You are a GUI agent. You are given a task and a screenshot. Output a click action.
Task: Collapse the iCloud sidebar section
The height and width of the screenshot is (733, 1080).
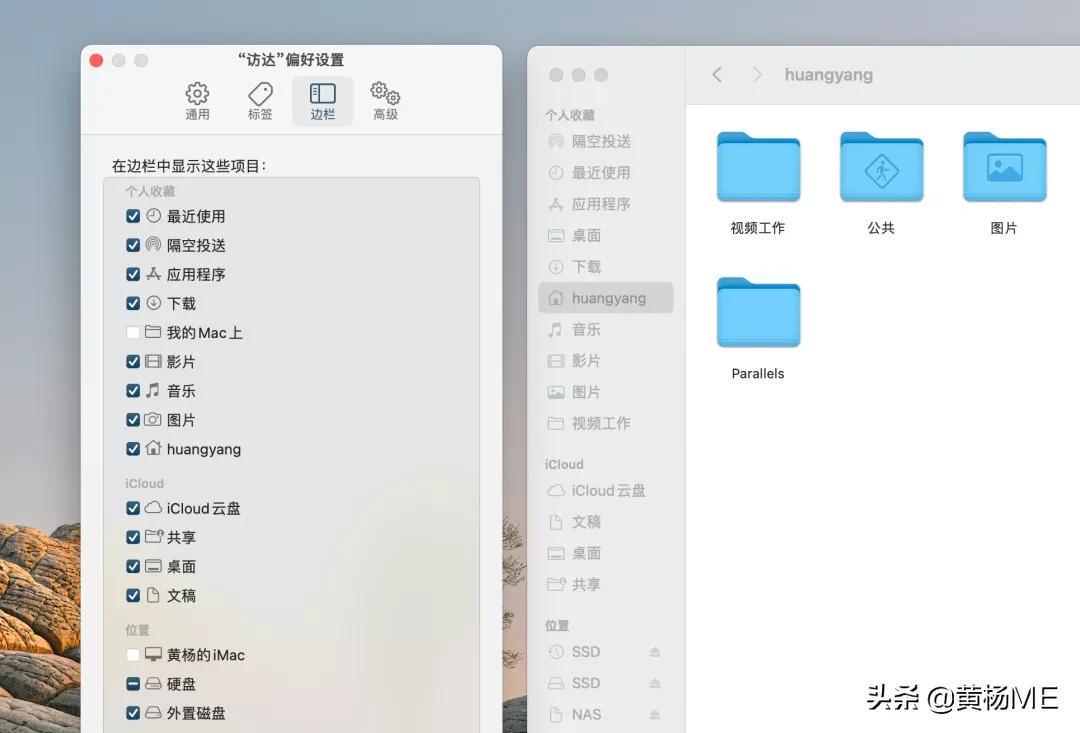click(x=564, y=463)
